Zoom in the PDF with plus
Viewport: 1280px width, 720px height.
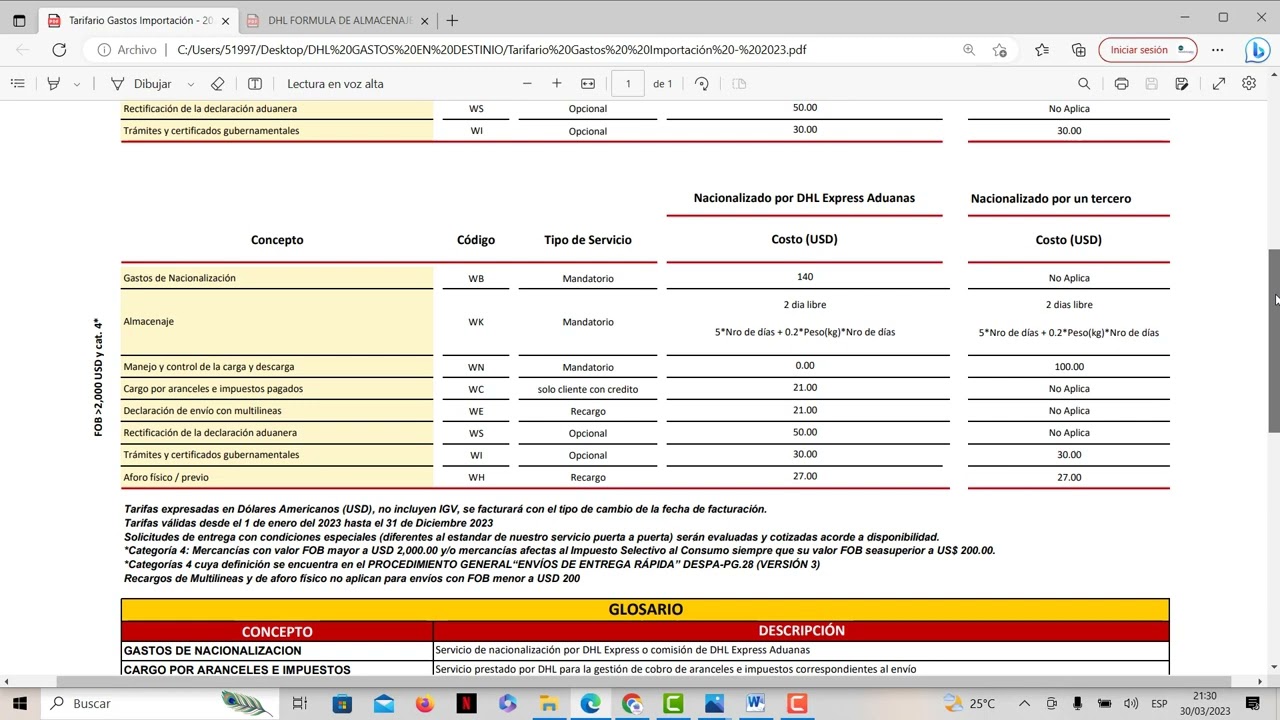(557, 84)
